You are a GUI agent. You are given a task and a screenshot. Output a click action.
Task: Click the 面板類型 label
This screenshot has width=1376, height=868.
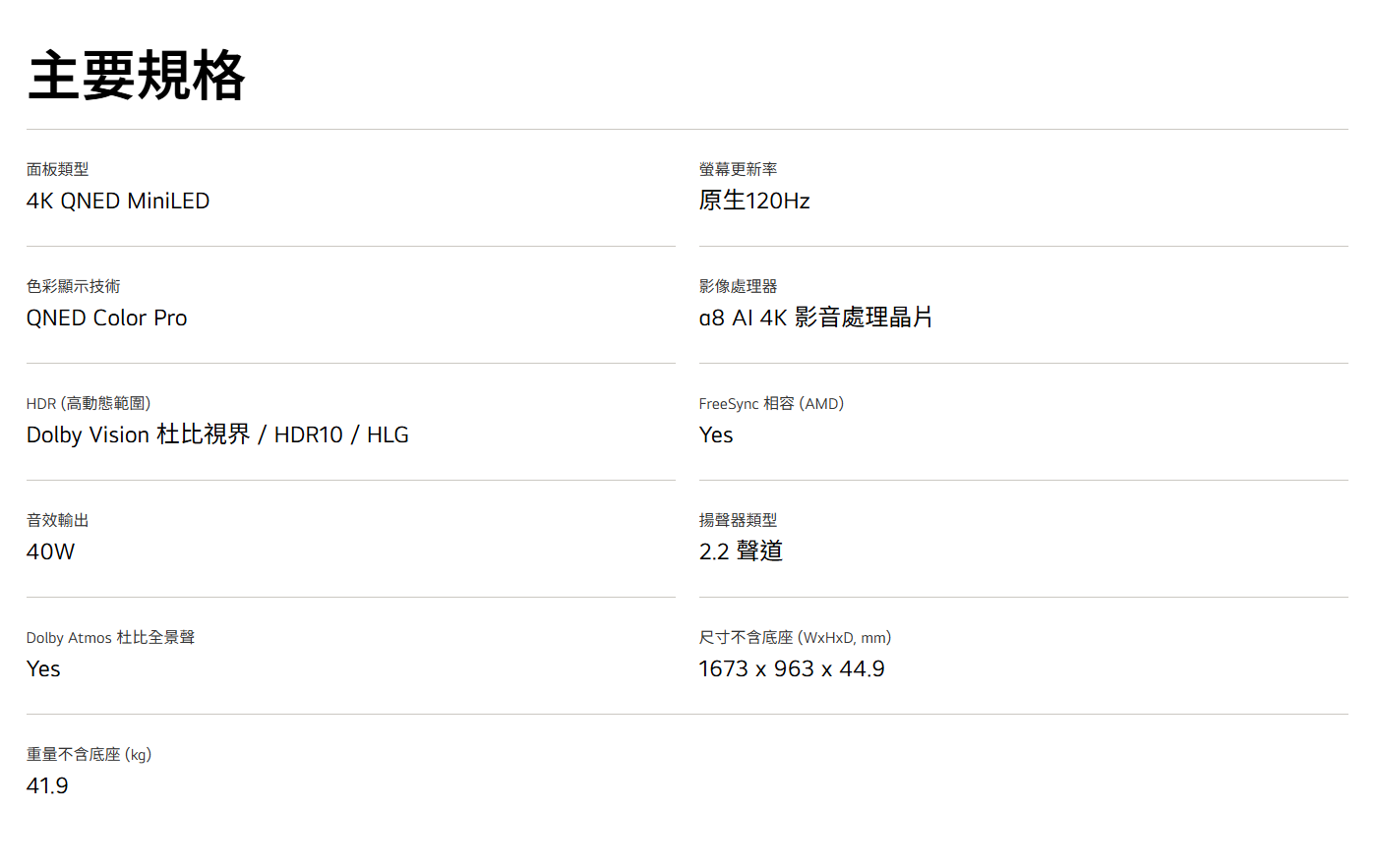pos(57,169)
